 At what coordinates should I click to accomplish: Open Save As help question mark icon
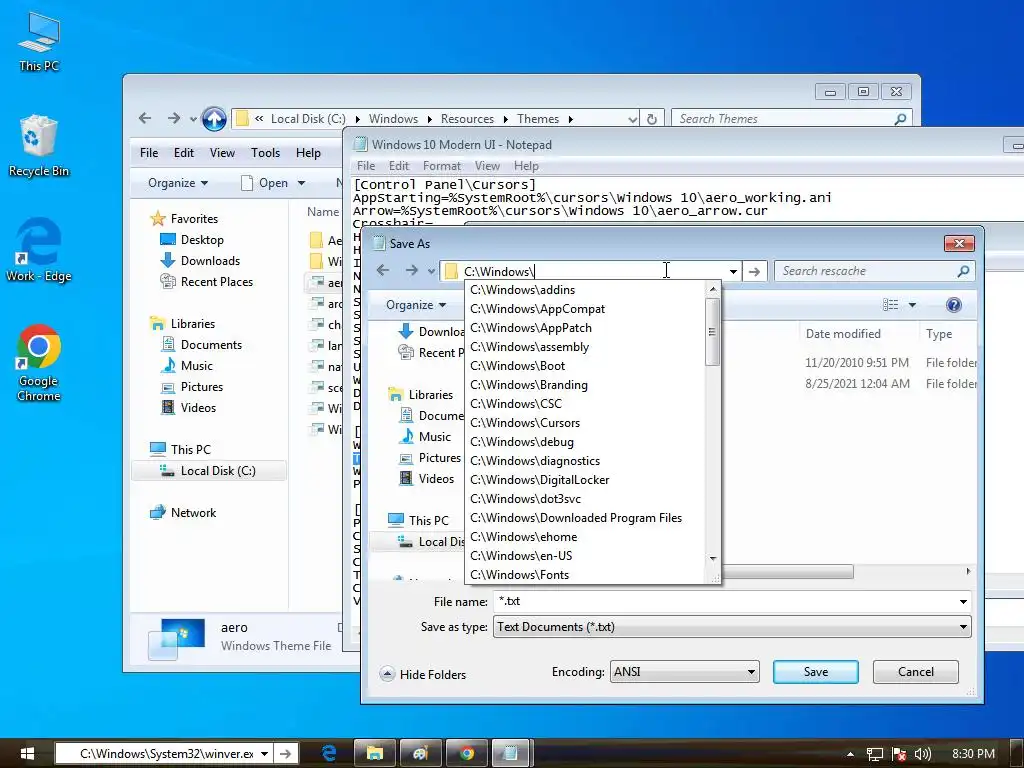pyautogui.click(x=953, y=305)
